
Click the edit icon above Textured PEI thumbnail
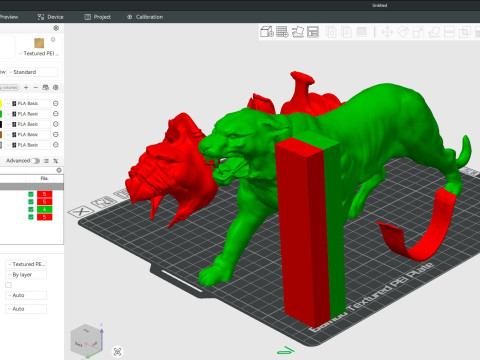(x=53, y=39)
